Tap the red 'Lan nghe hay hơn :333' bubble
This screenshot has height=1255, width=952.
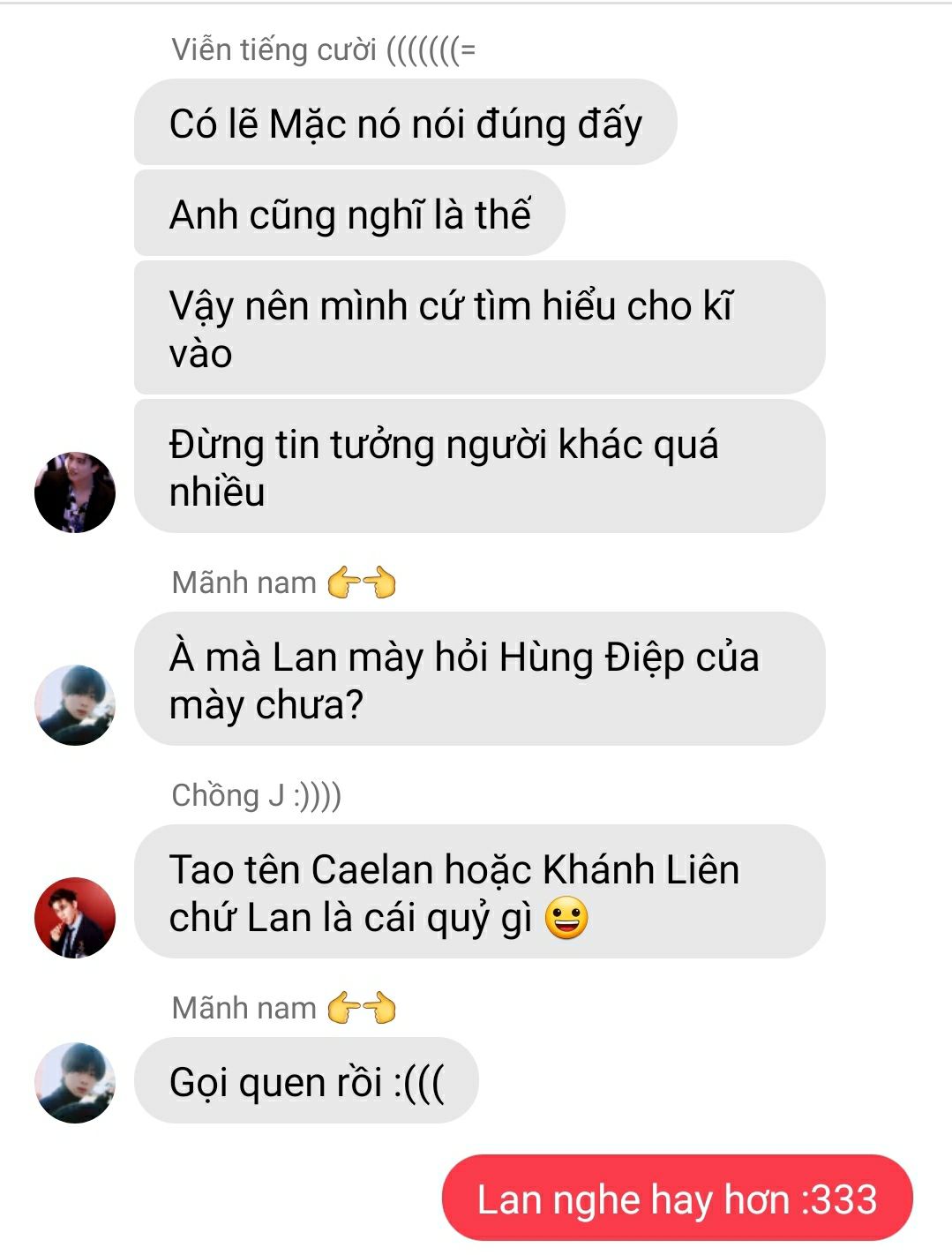(677, 1199)
